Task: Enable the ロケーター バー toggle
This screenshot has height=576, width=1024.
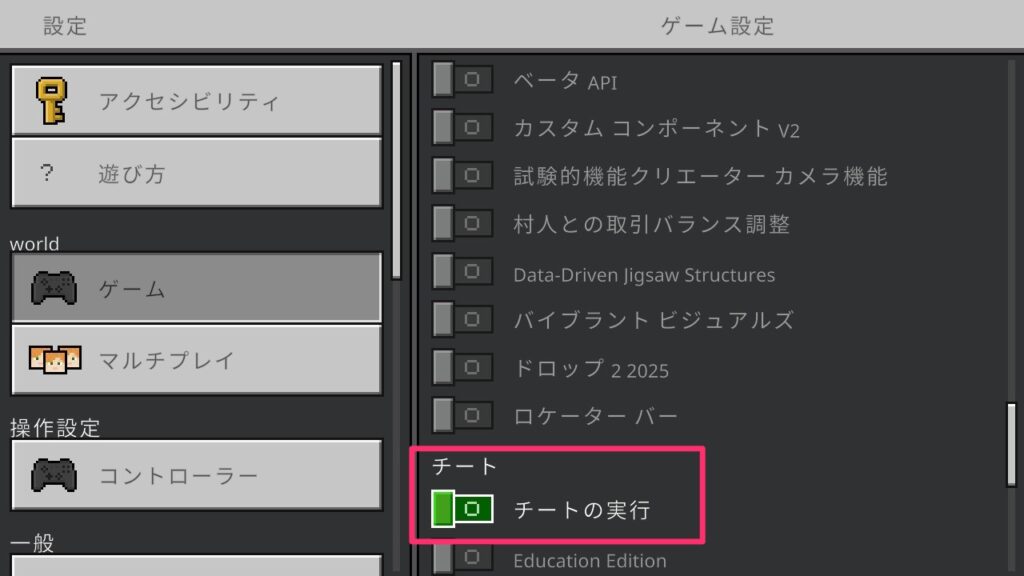Action: coord(462,415)
